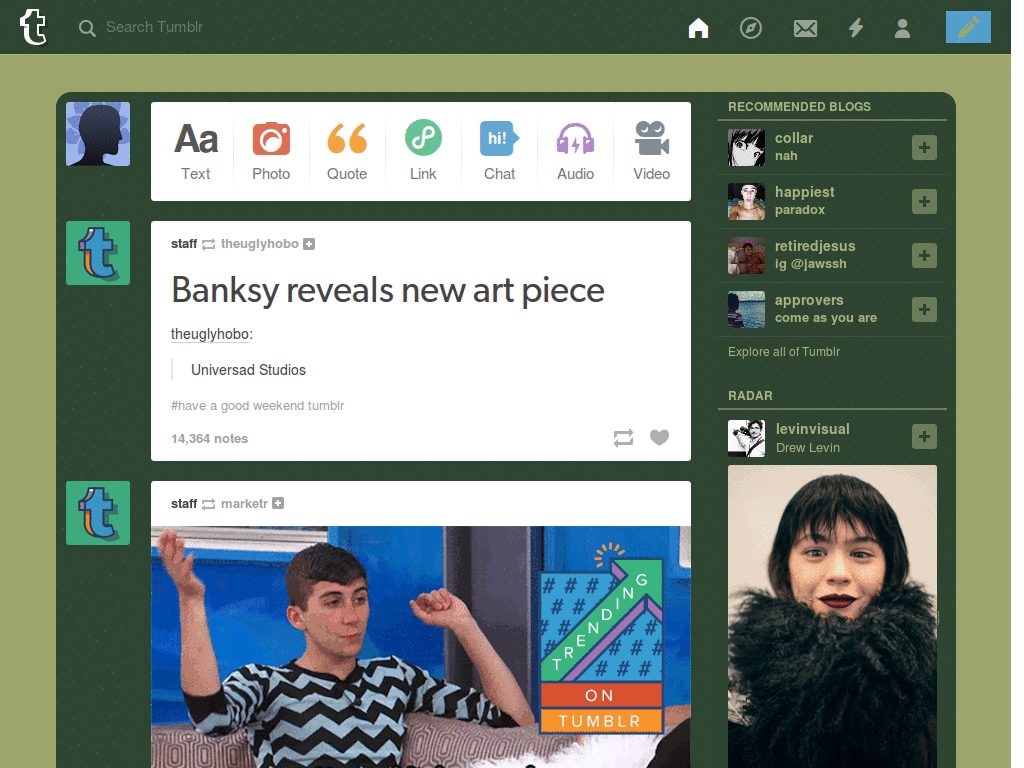Open the Trending on Tumblr GIF image
This screenshot has height=768, width=1024.
[421, 647]
